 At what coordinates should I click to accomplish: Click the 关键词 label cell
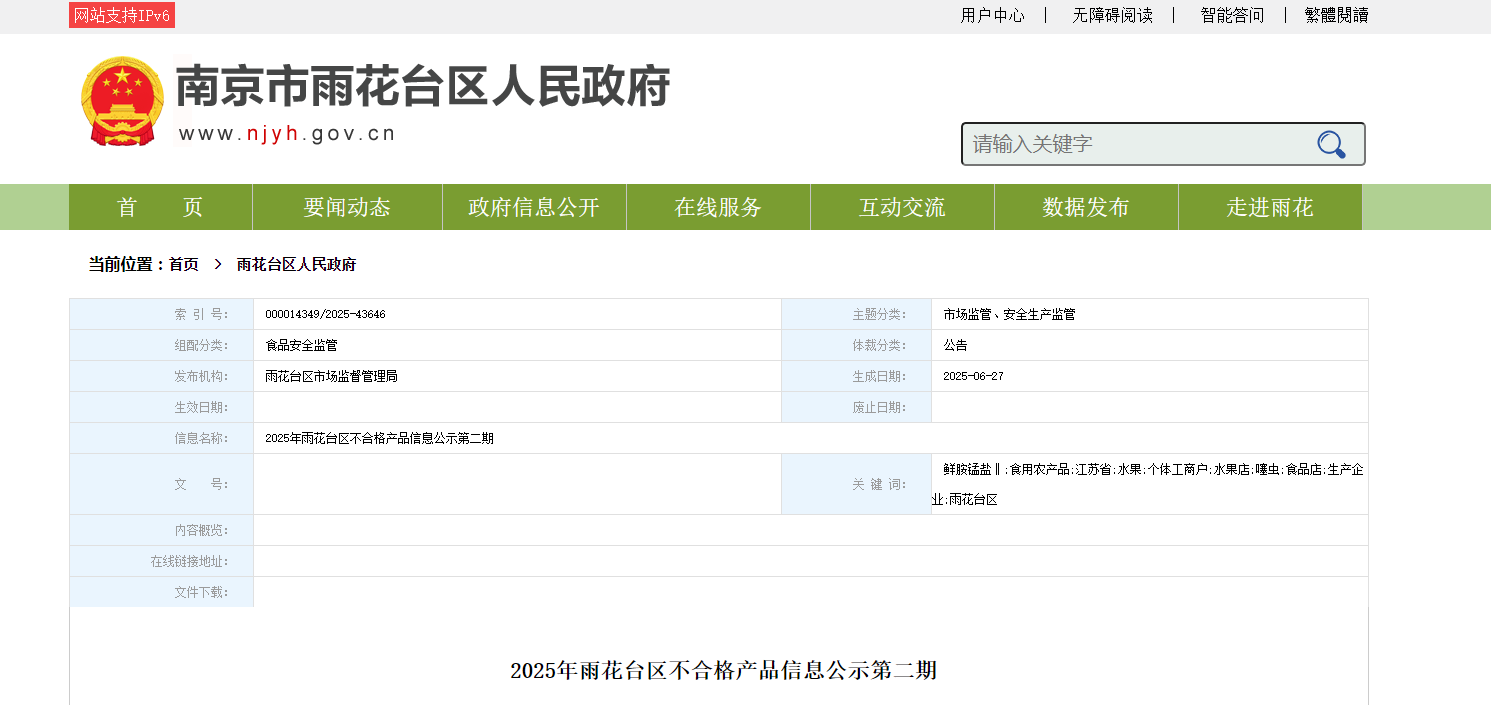pyautogui.click(x=856, y=484)
